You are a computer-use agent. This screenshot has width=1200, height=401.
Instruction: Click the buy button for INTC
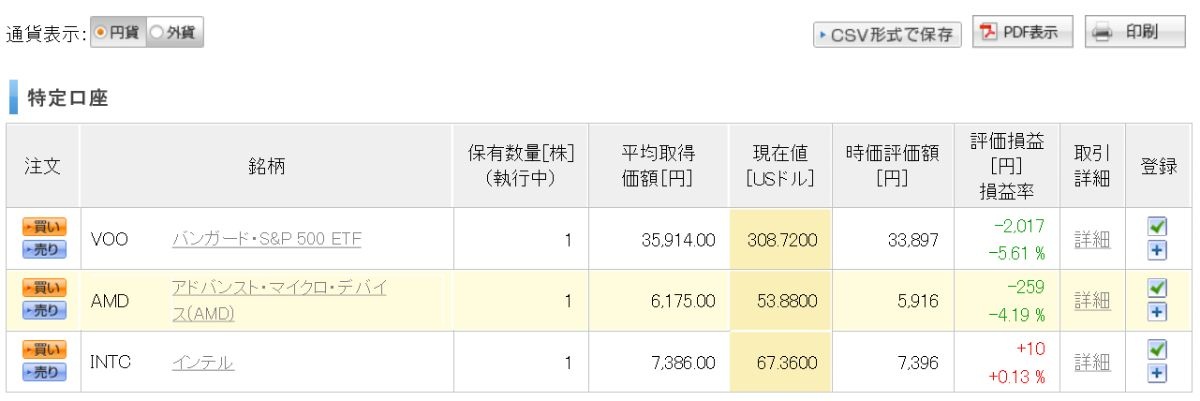(x=43, y=351)
